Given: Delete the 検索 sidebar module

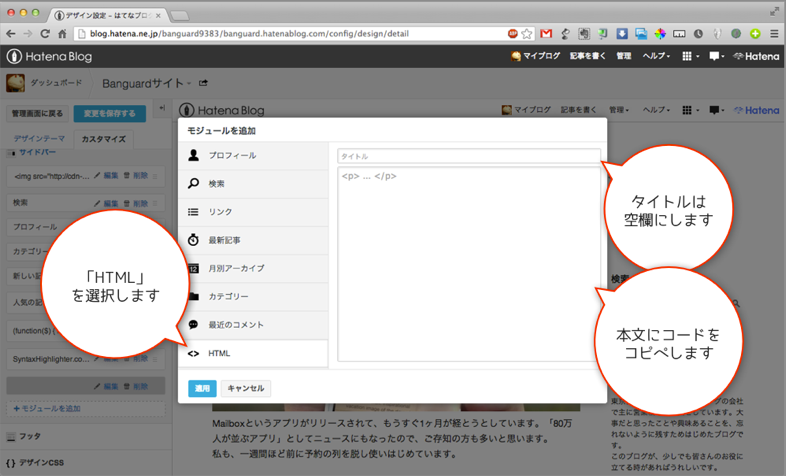Looking at the screenshot, I should (x=136, y=203).
